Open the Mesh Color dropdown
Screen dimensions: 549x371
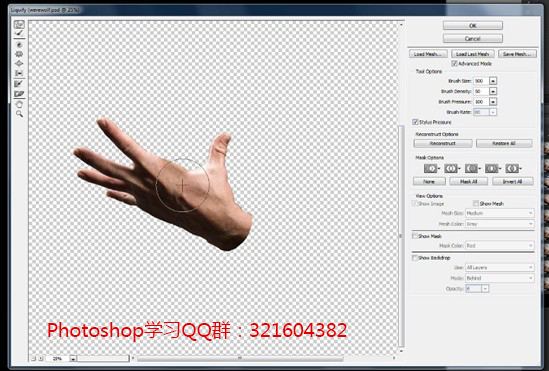pyautogui.click(x=500, y=224)
